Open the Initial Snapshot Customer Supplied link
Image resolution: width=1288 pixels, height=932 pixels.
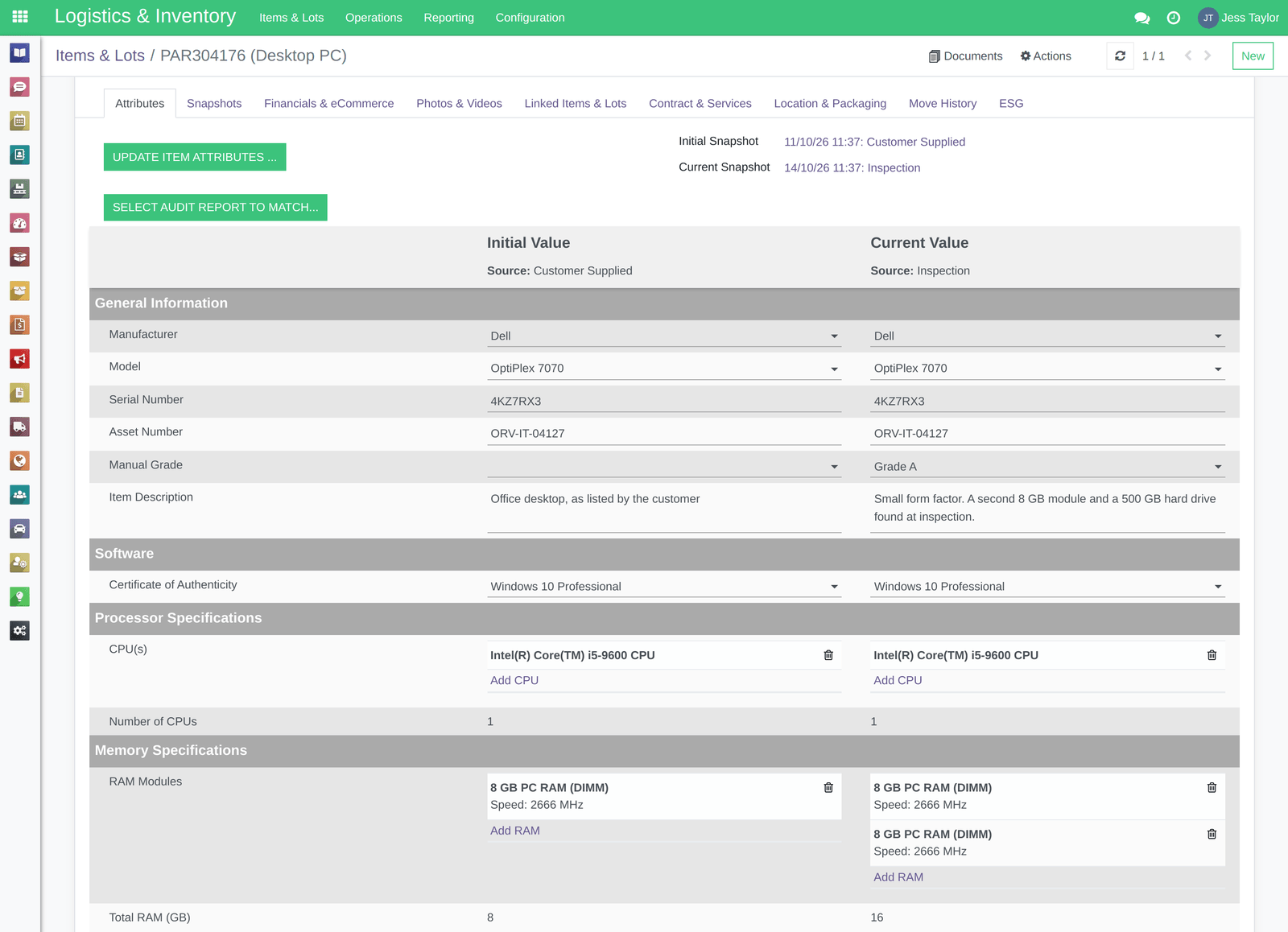[x=874, y=142]
